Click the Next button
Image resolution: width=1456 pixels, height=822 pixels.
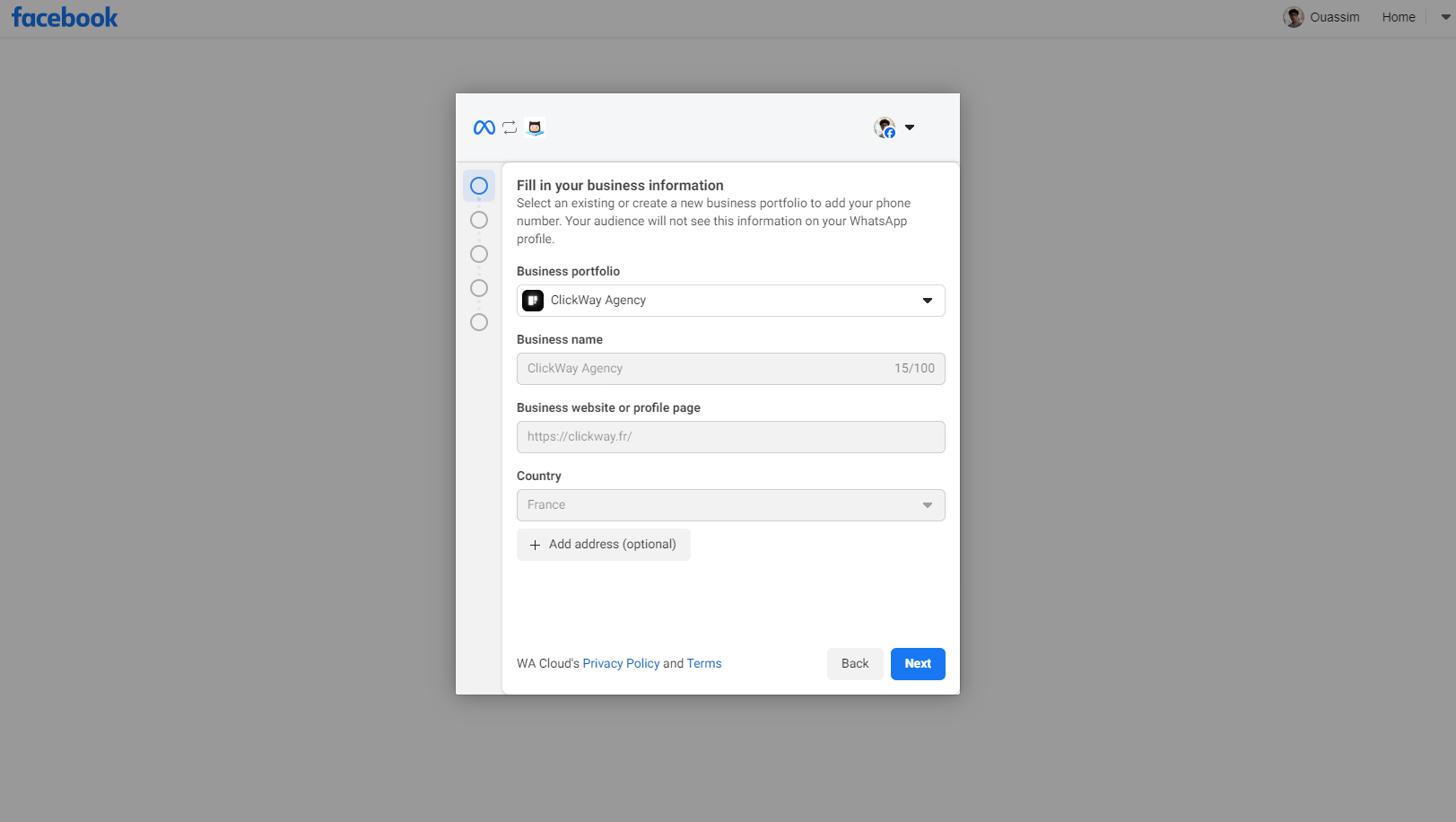918,664
